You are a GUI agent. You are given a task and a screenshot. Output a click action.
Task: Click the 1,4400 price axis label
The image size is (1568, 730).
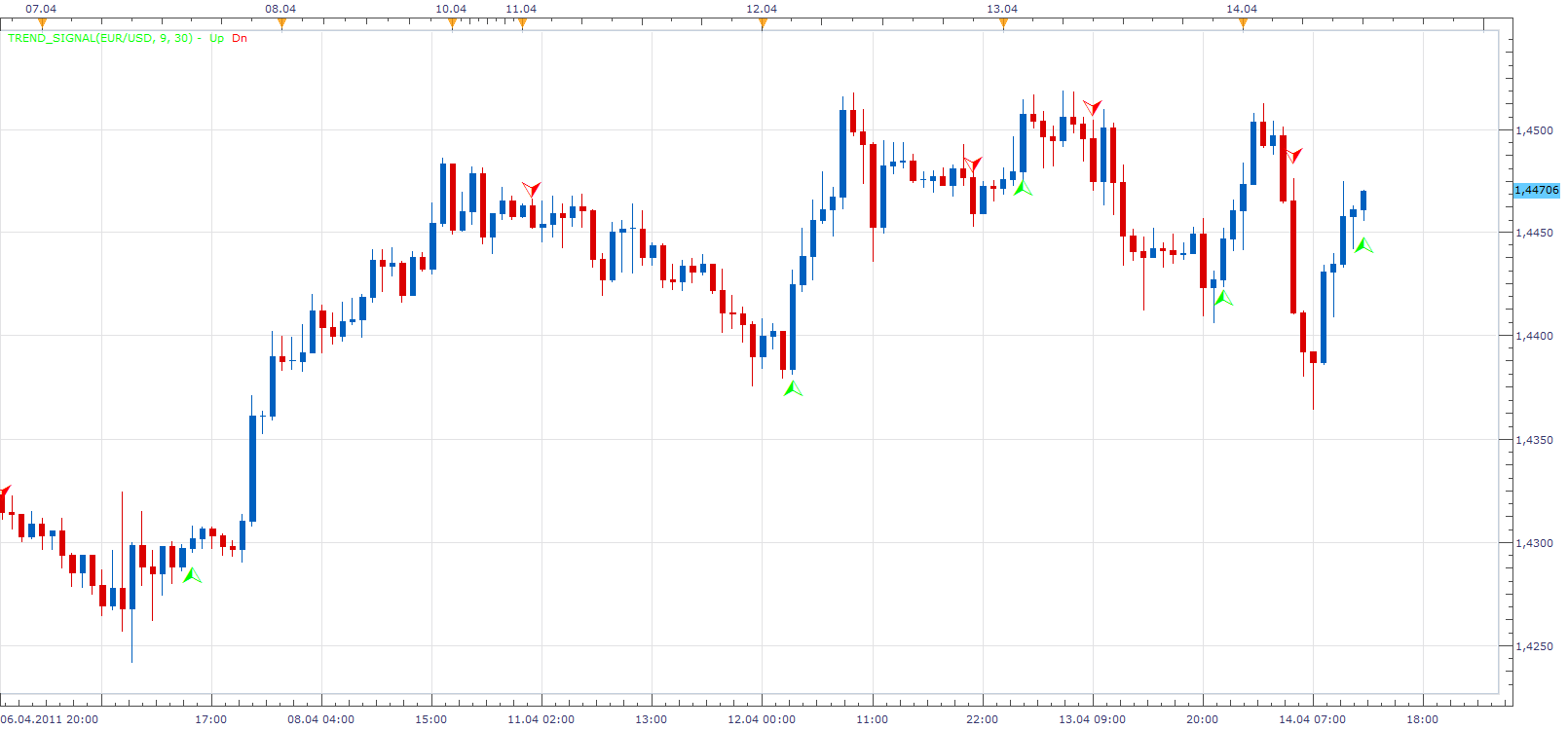pos(1535,336)
